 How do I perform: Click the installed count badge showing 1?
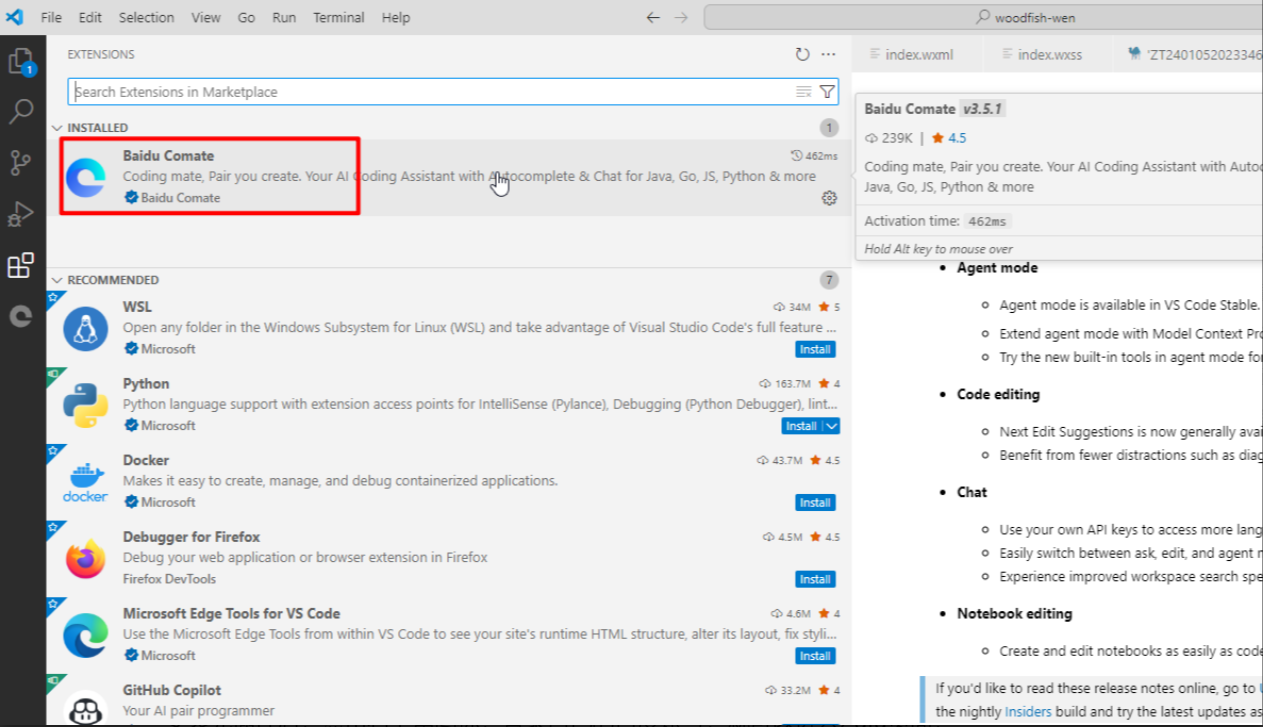click(829, 128)
